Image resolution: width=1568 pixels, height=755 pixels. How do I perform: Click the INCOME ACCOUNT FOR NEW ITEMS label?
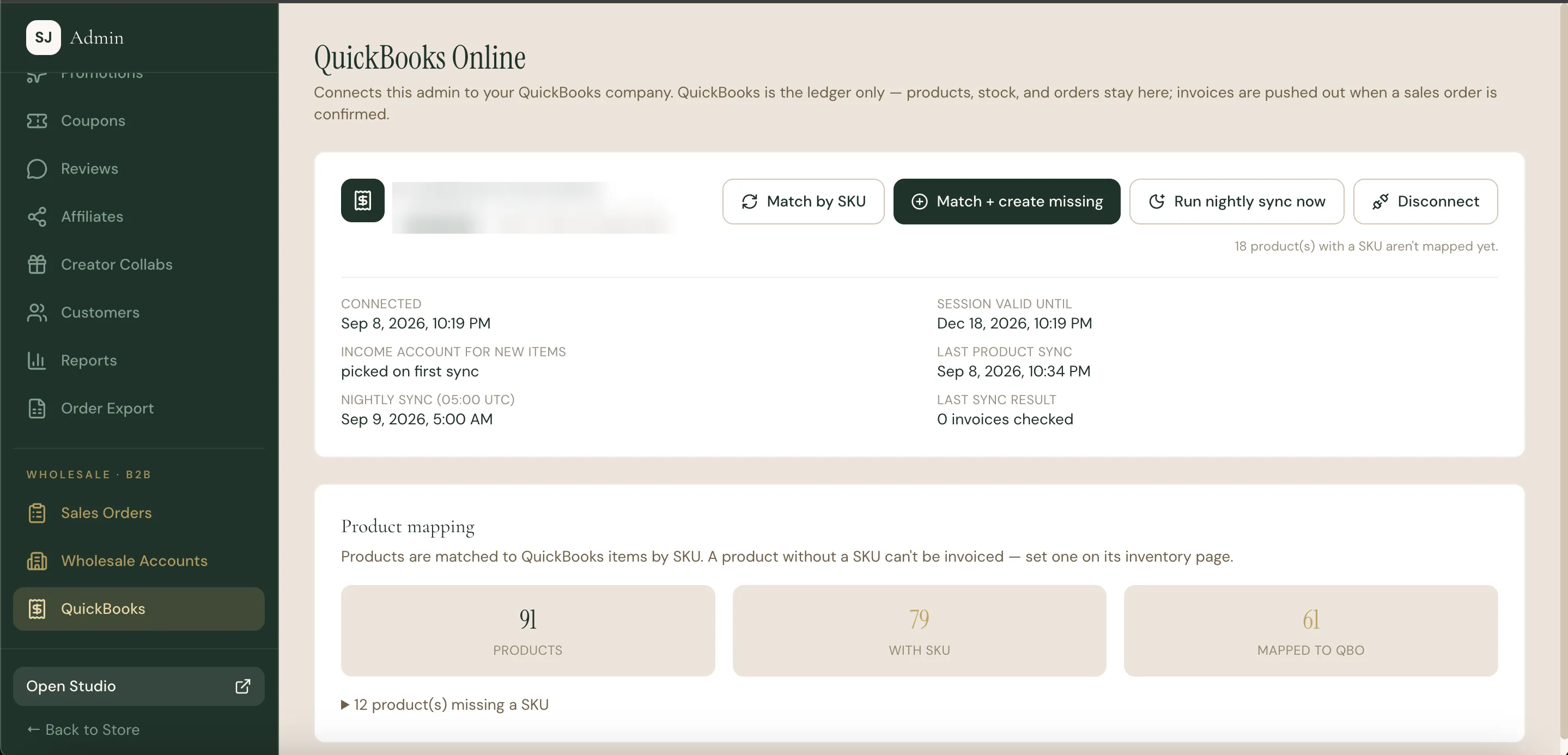pyautogui.click(x=453, y=352)
